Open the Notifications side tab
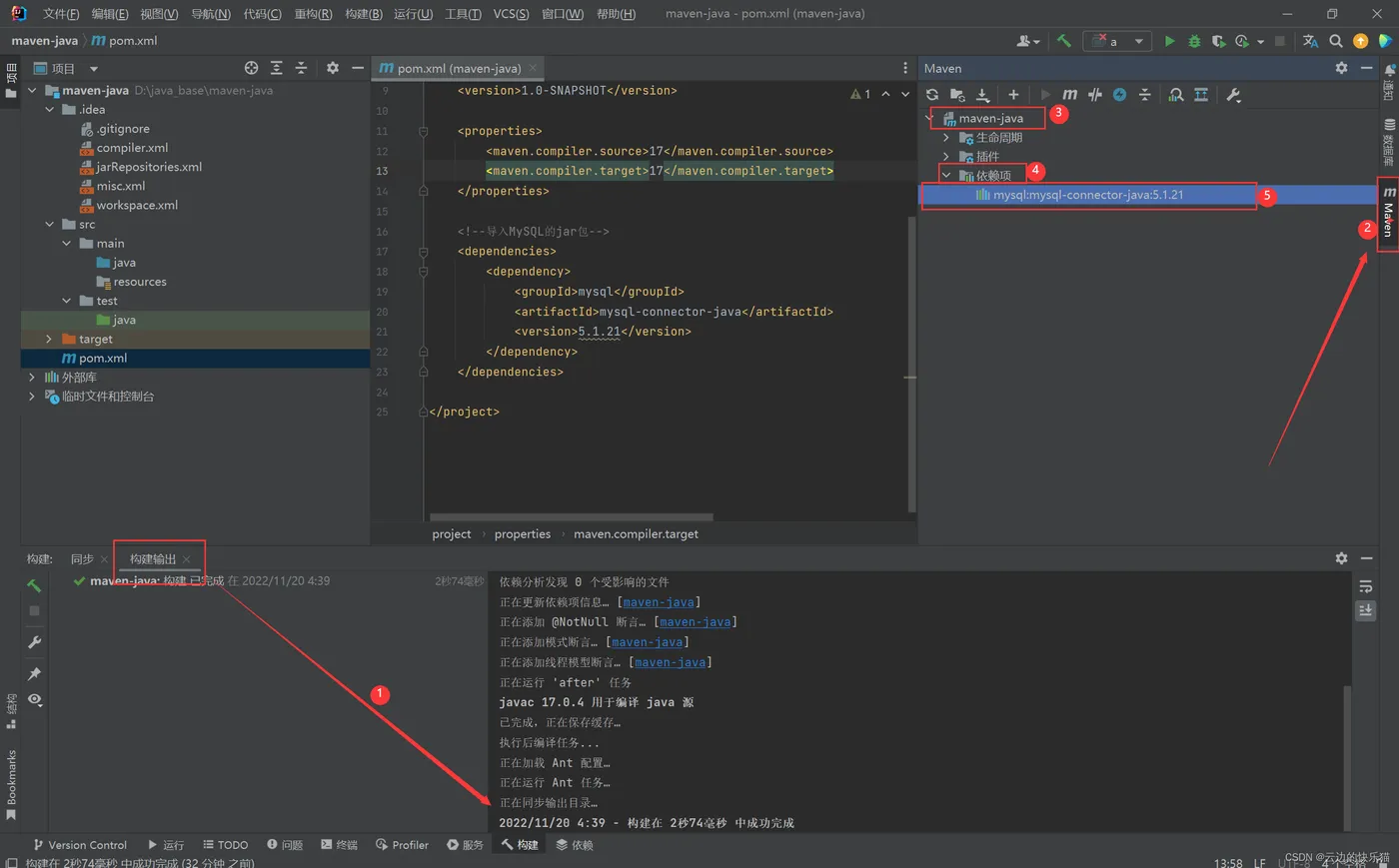This screenshot has height=868, width=1399. [x=1389, y=83]
